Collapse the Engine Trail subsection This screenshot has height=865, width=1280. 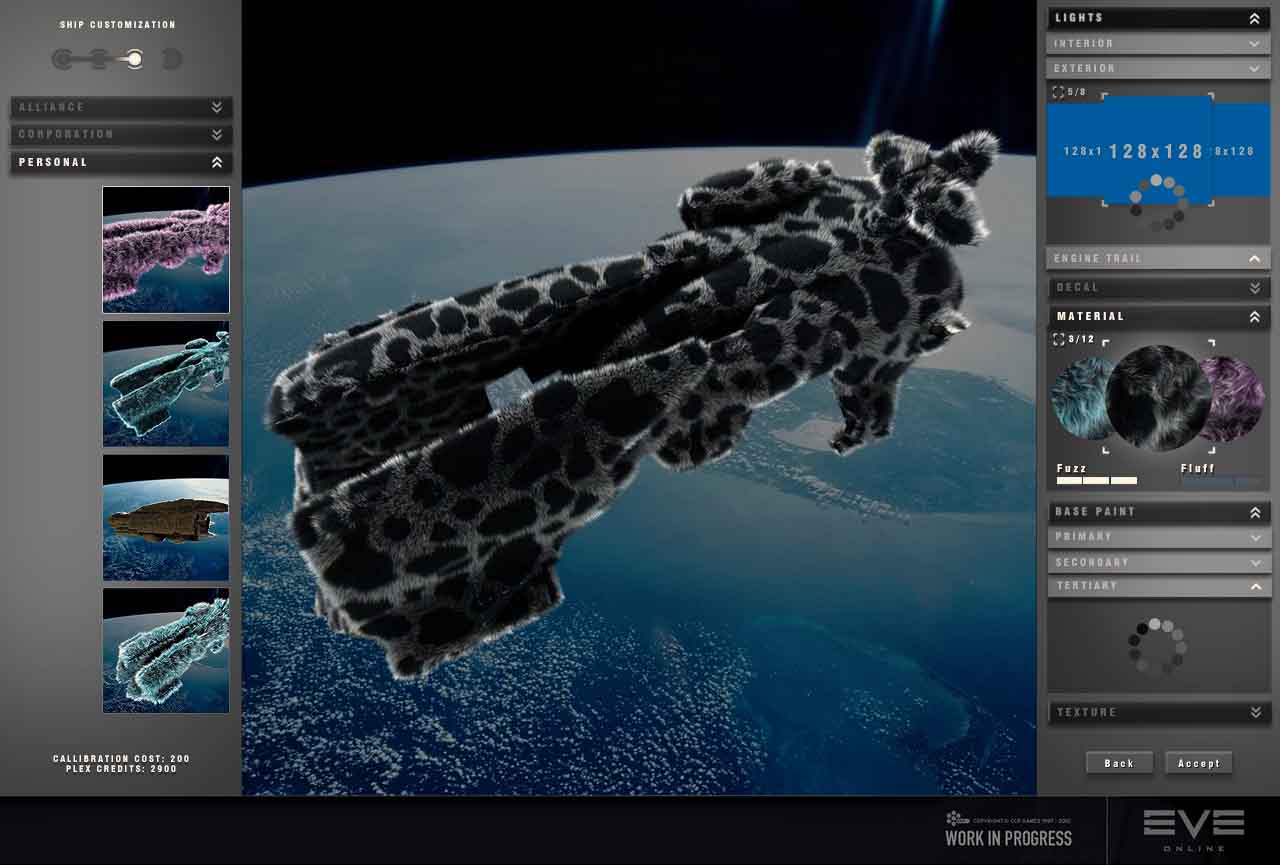pos(1159,259)
